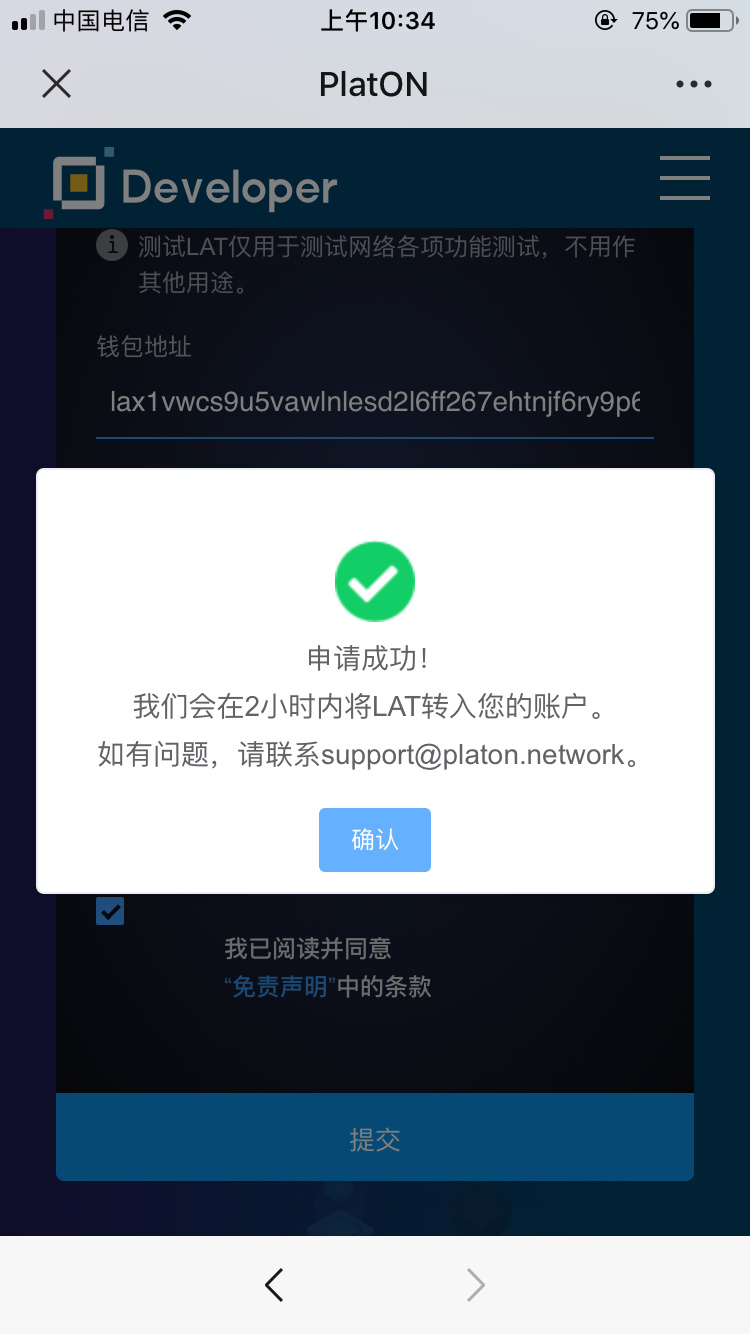Tap the battery indicator in status bar

pyautogui.click(x=711, y=20)
